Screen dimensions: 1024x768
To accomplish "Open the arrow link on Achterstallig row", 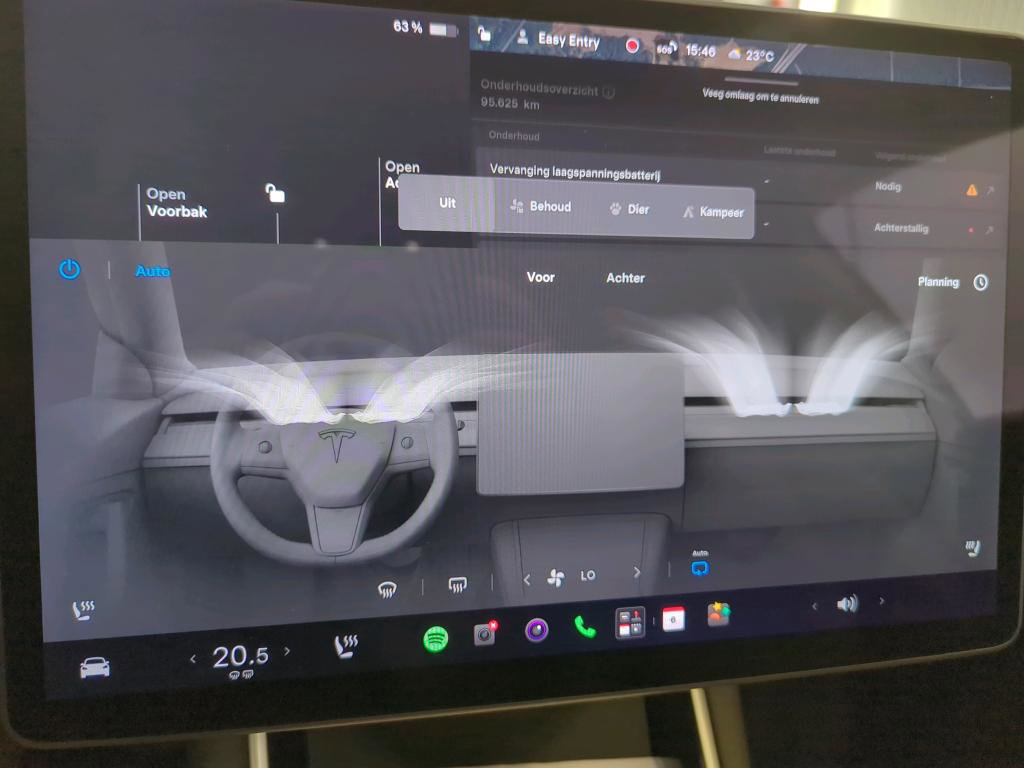I will click(x=990, y=230).
